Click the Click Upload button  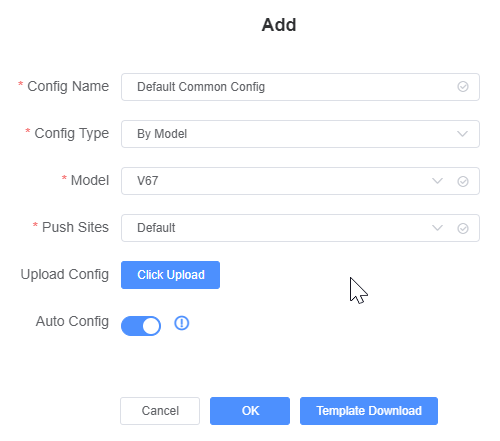tap(170, 275)
